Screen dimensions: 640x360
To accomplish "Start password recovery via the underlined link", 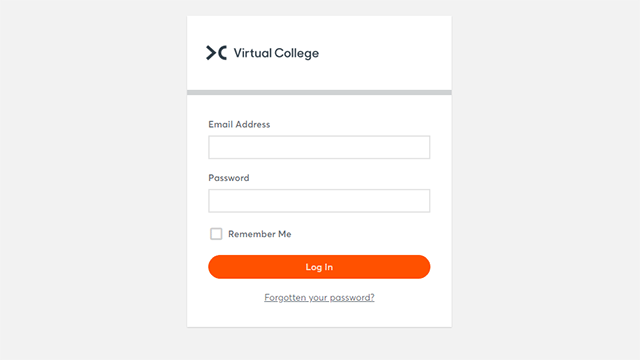I will click(319, 298).
